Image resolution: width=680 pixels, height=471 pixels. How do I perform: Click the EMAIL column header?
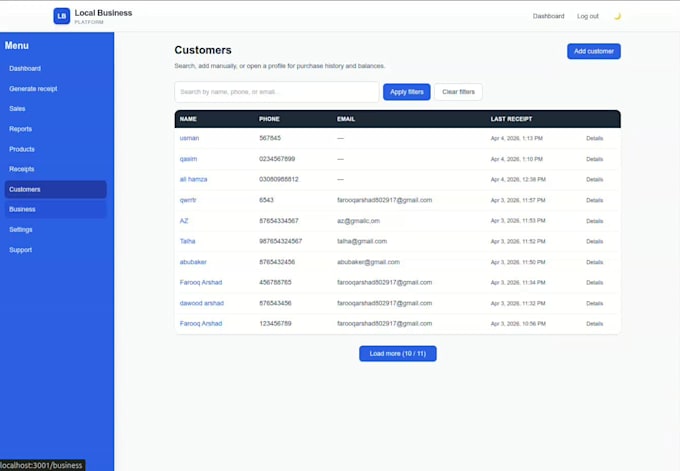(x=346, y=119)
